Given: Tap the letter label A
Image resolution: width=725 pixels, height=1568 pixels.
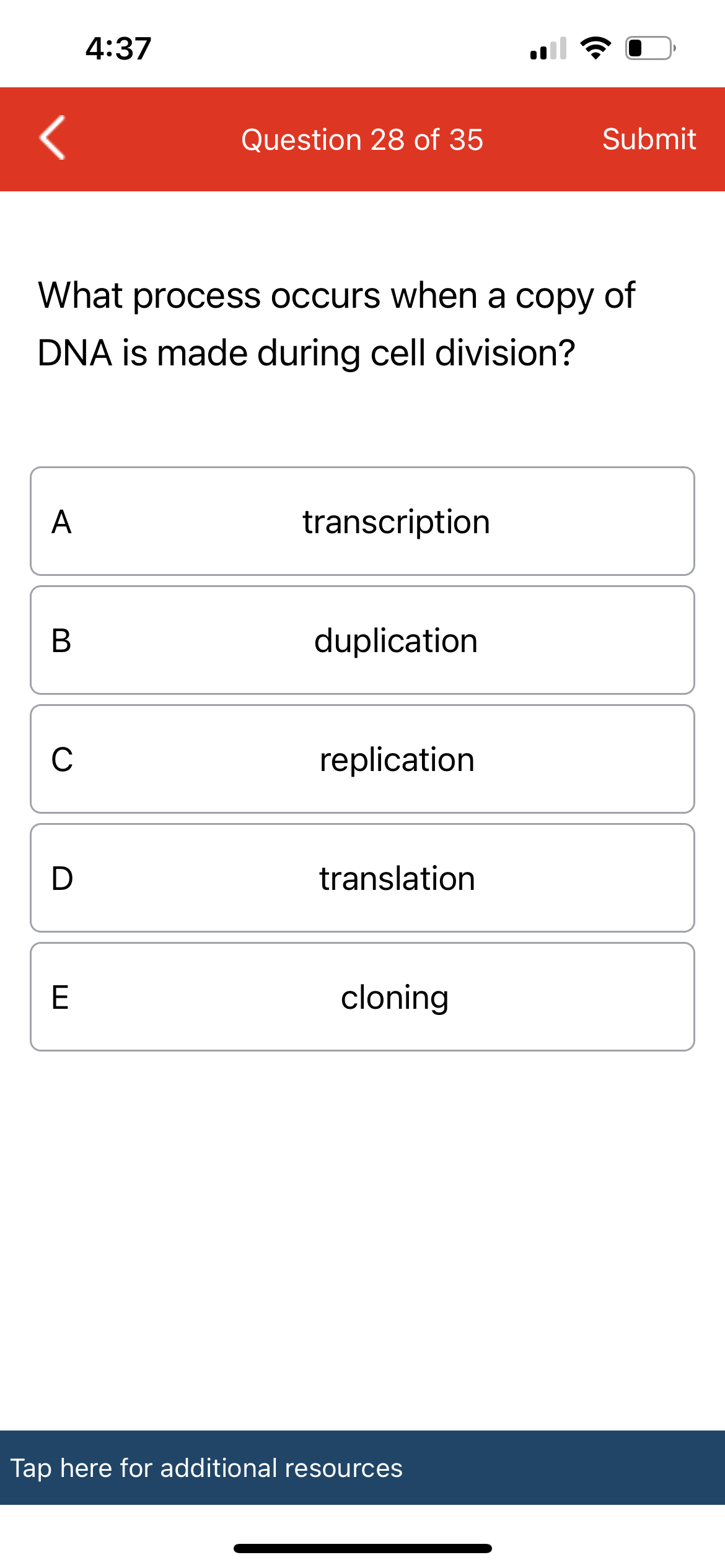Looking at the screenshot, I should pos(63,521).
